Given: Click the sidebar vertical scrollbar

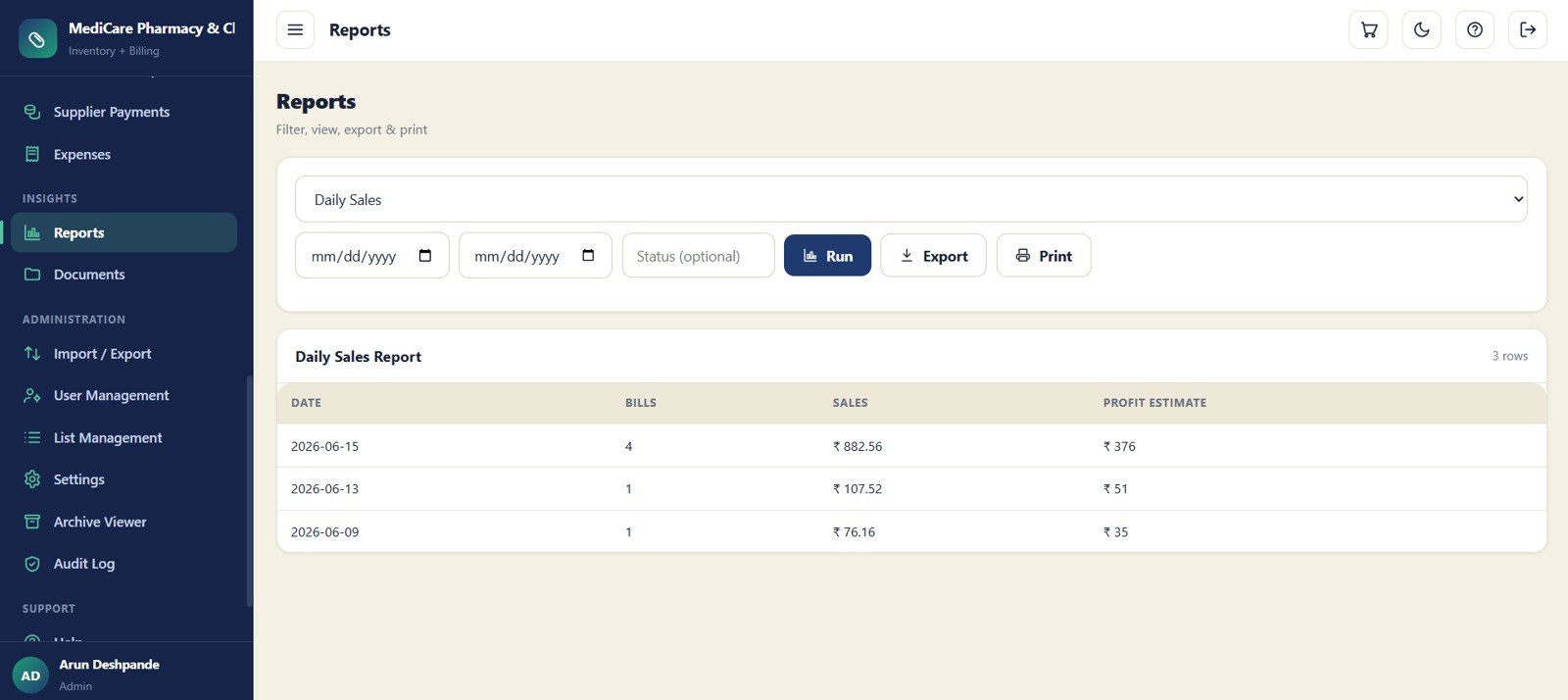Looking at the screenshot, I should click(x=250, y=490).
